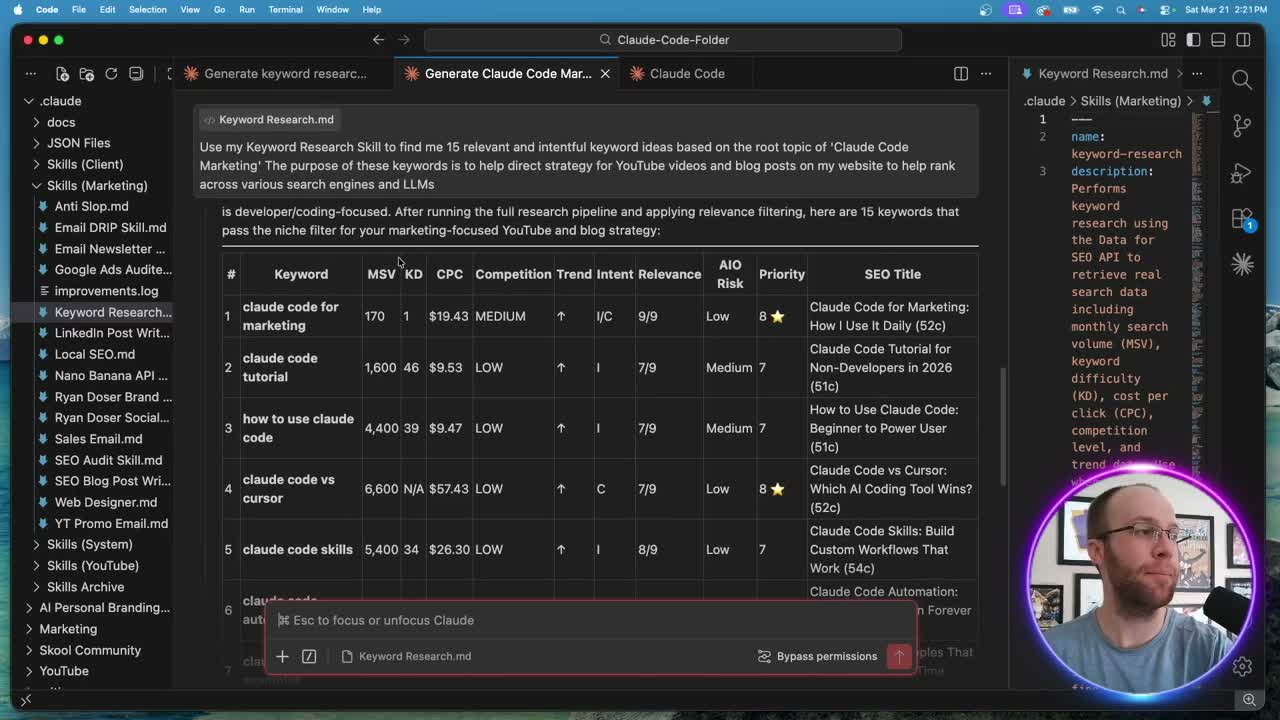Image resolution: width=1280 pixels, height=720 pixels.
Task: Open the Wi-Fi menu bar icon
Action: (x=1097, y=10)
